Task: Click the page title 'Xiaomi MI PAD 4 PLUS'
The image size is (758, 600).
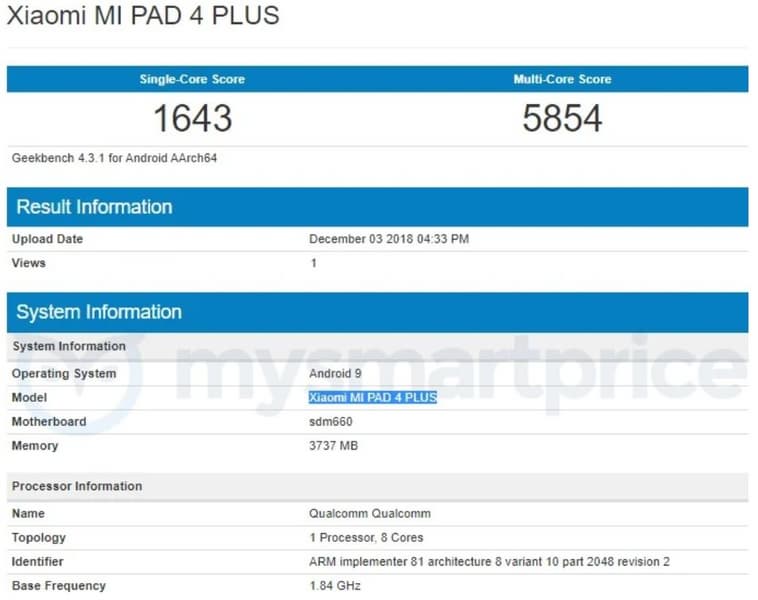Action: [143, 15]
